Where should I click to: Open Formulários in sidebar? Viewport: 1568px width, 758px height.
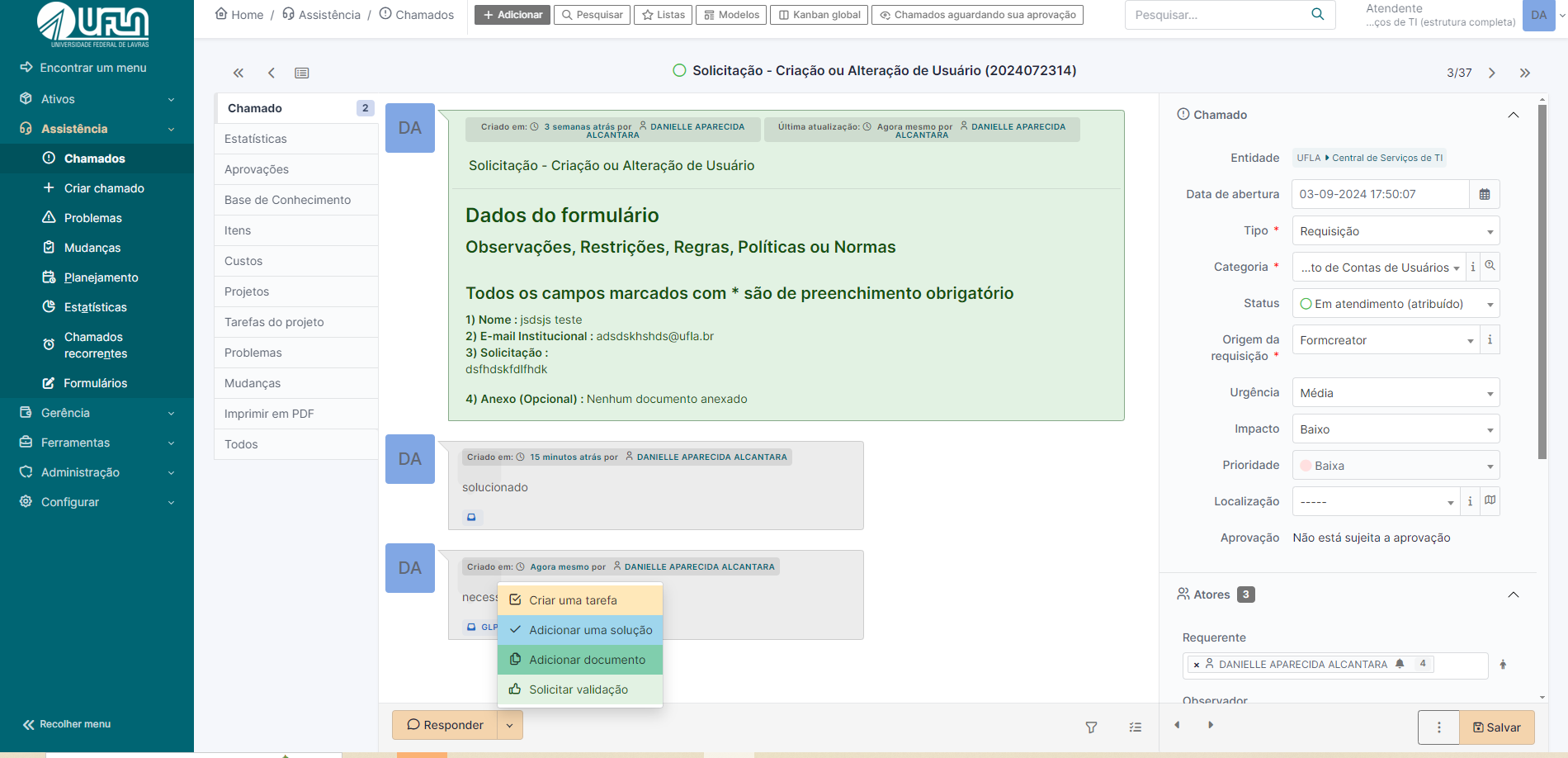(97, 383)
